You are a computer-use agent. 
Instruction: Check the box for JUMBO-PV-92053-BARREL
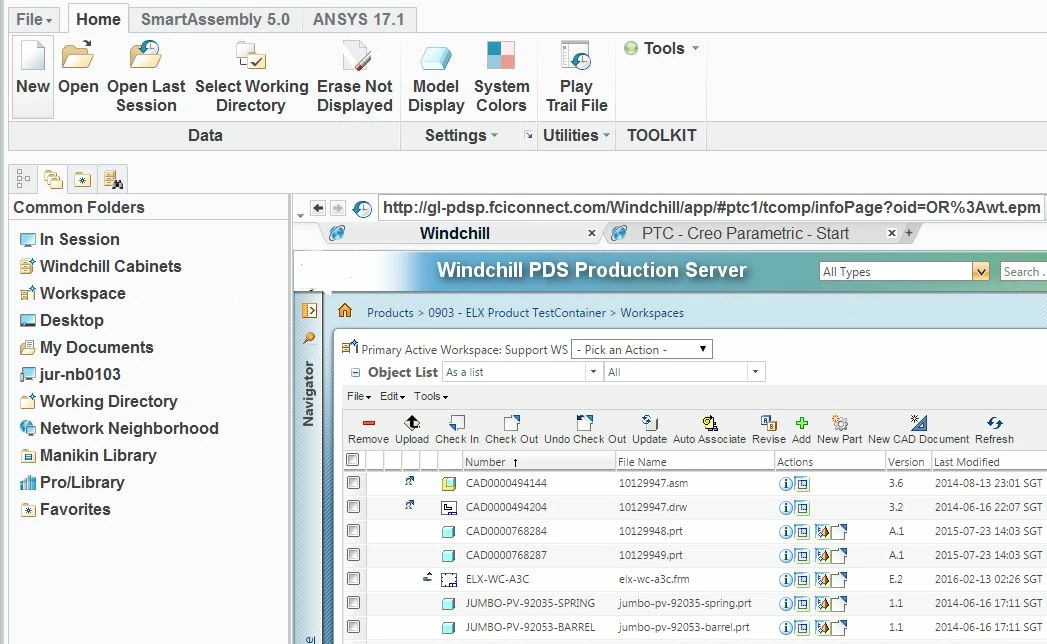(x=353, y=627)
